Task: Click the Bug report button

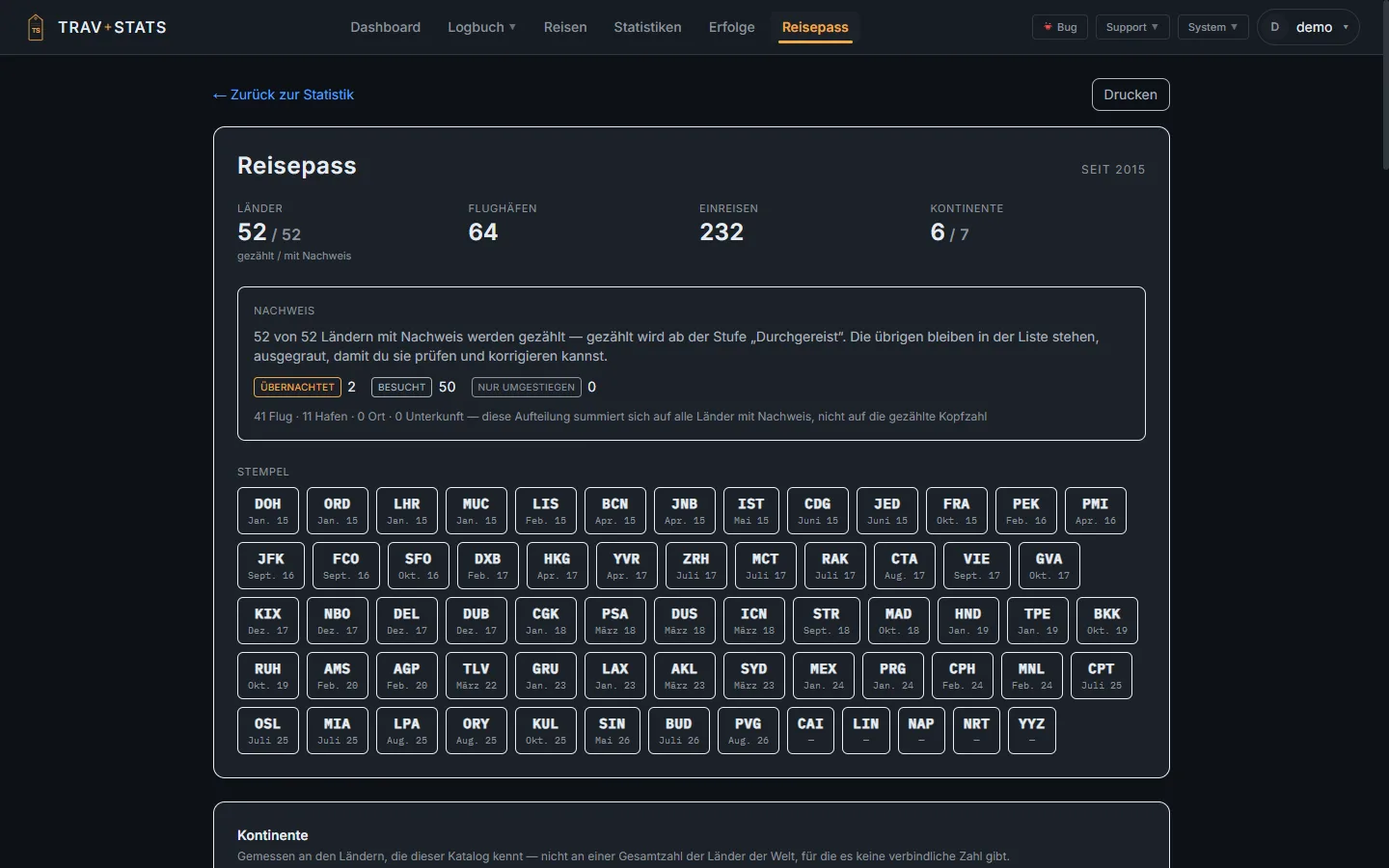Action: pyautogui.click(x=1060, y=27)
